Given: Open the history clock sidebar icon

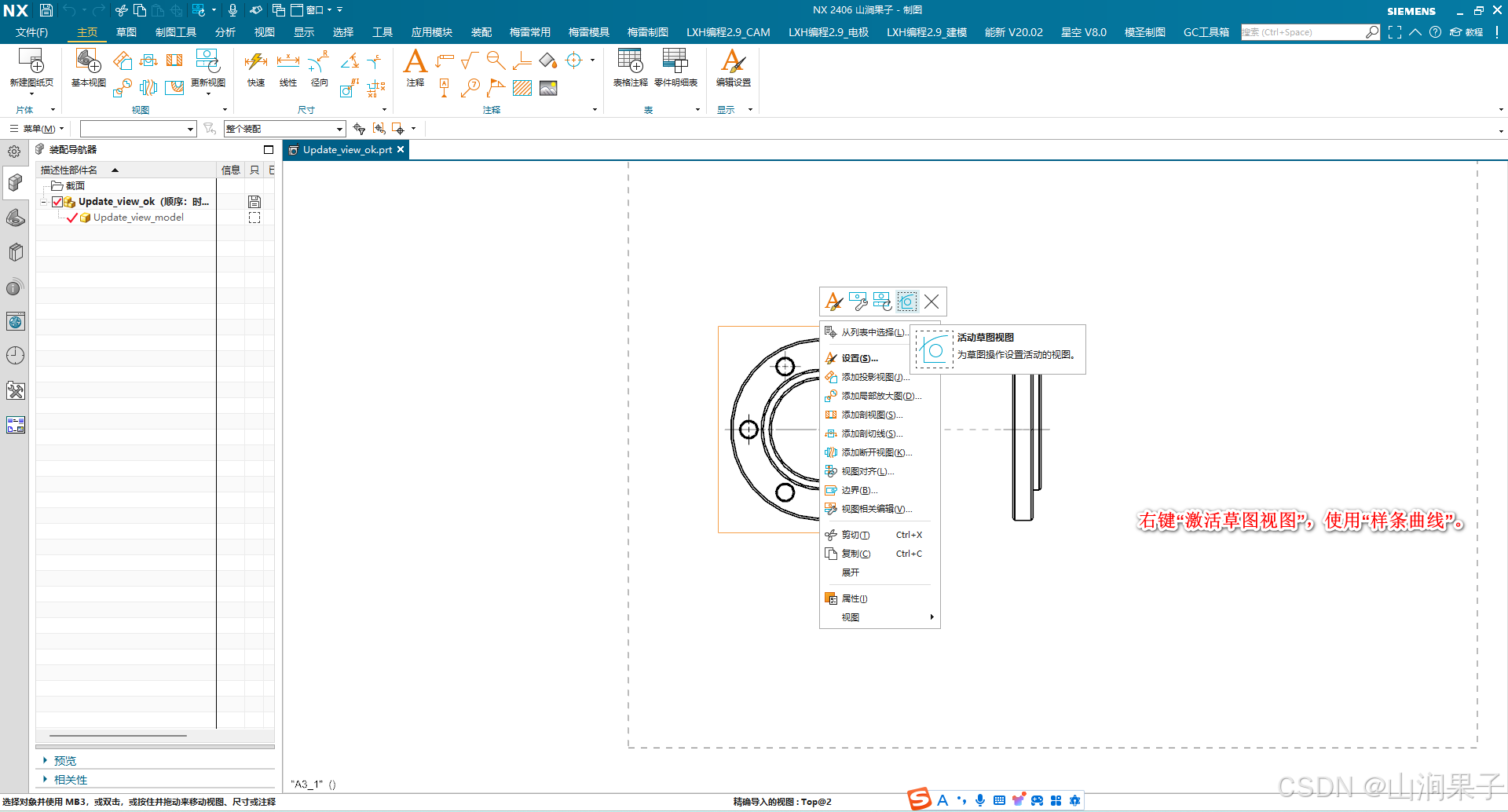Looking at the screenshot, I should [x=15, y=356].
